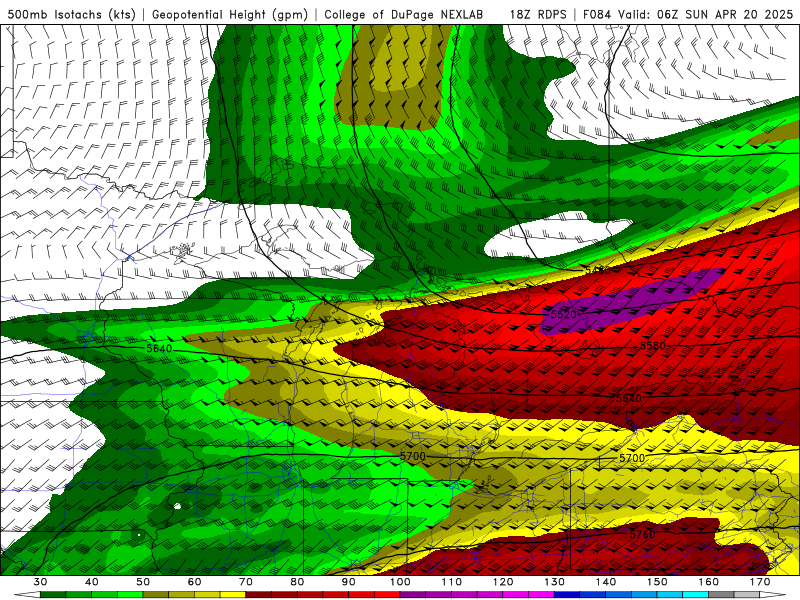Click the 110 value on the colorbar scale
Image resolution: width=800 pixels, height=600 pixels.
(x=452, y=582)
